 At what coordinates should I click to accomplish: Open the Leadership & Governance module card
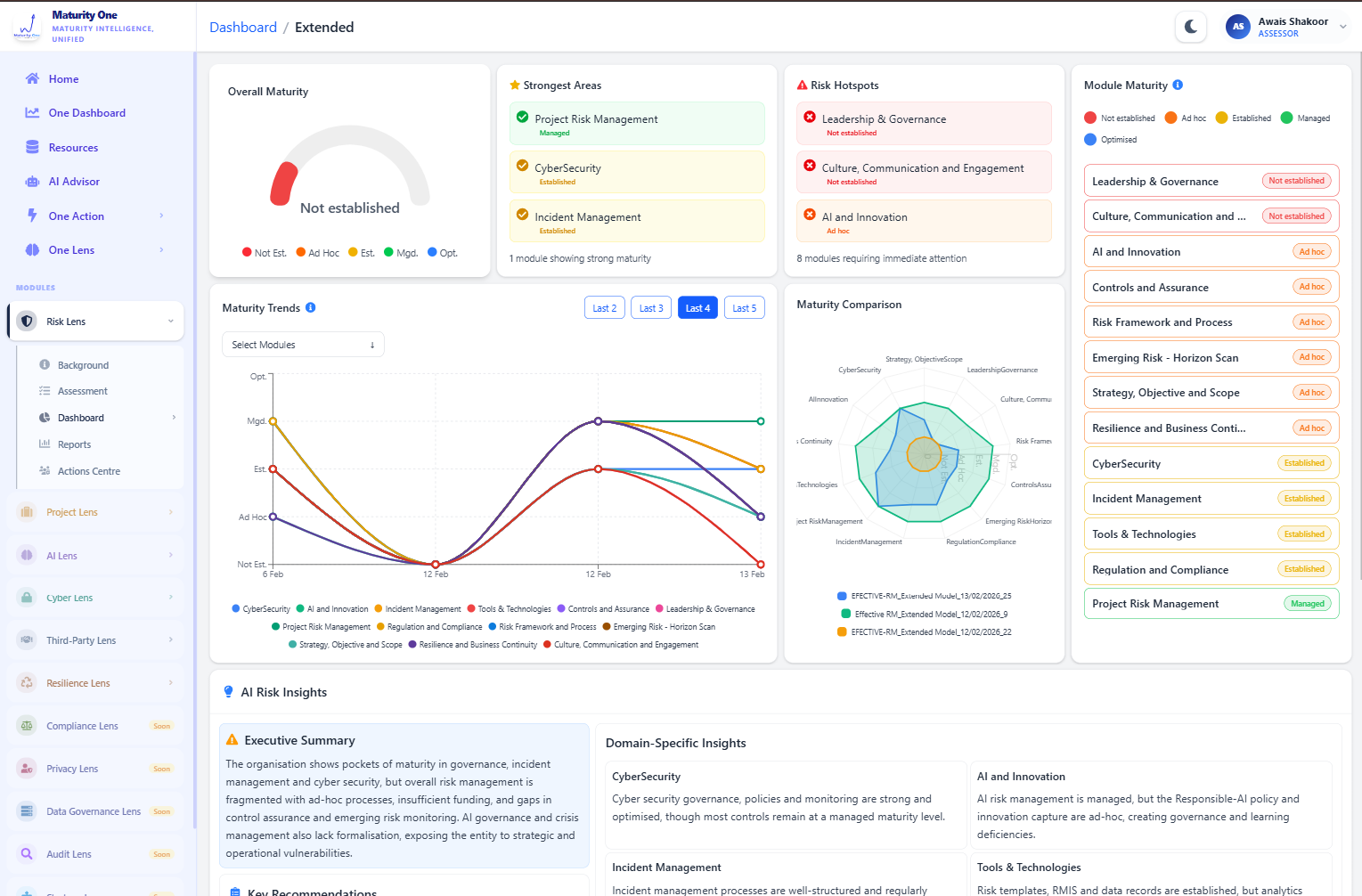pos(1211,181)
